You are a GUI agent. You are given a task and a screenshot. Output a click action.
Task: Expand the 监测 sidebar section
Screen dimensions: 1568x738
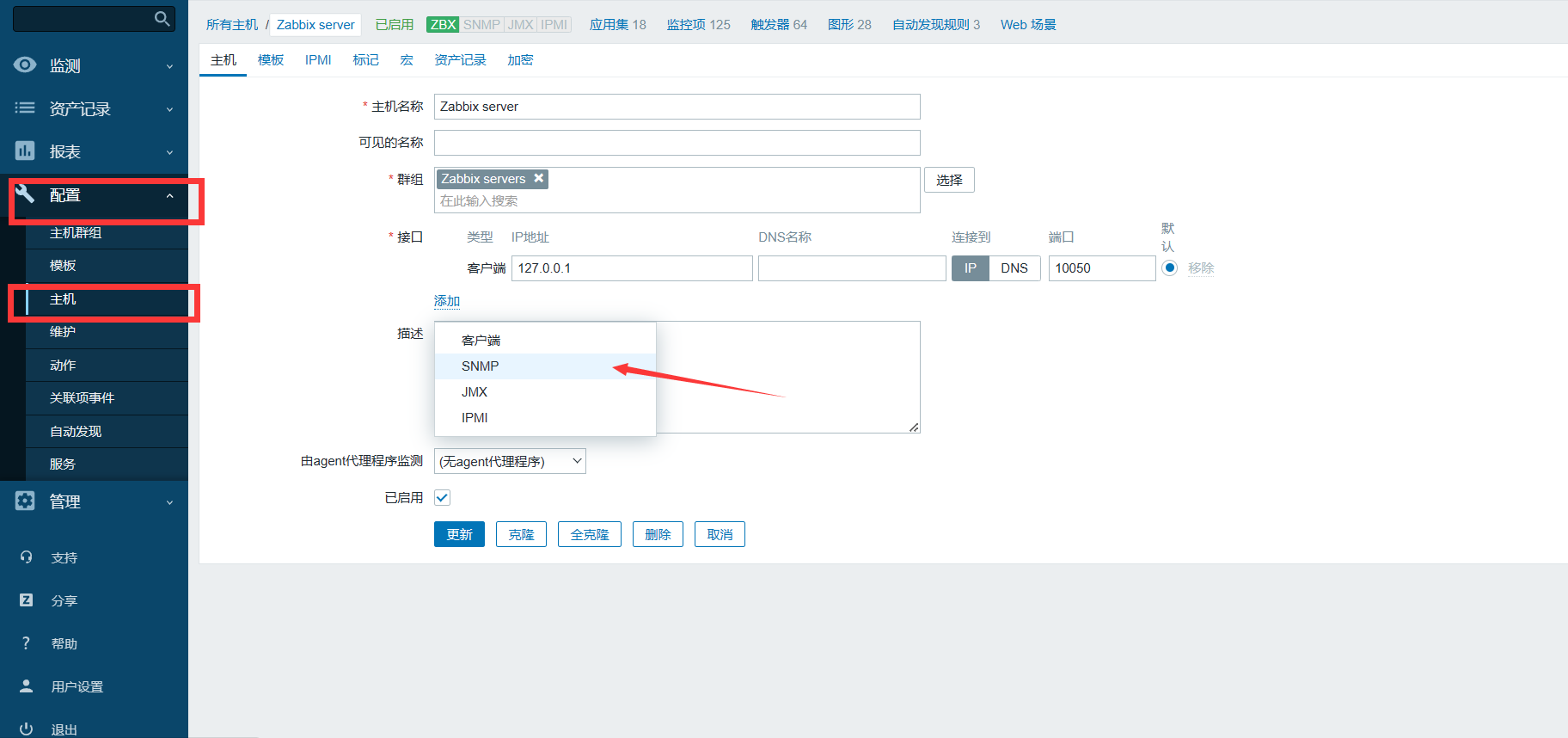[169, 66]
